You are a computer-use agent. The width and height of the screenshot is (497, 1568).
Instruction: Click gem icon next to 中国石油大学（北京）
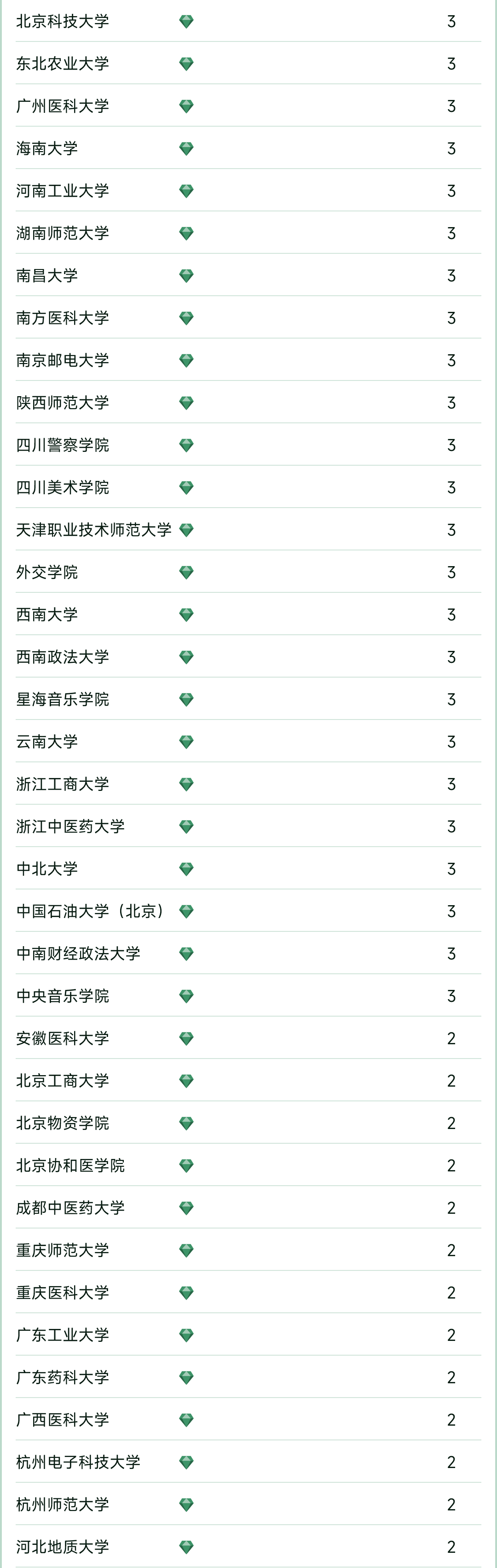(186, 911)
